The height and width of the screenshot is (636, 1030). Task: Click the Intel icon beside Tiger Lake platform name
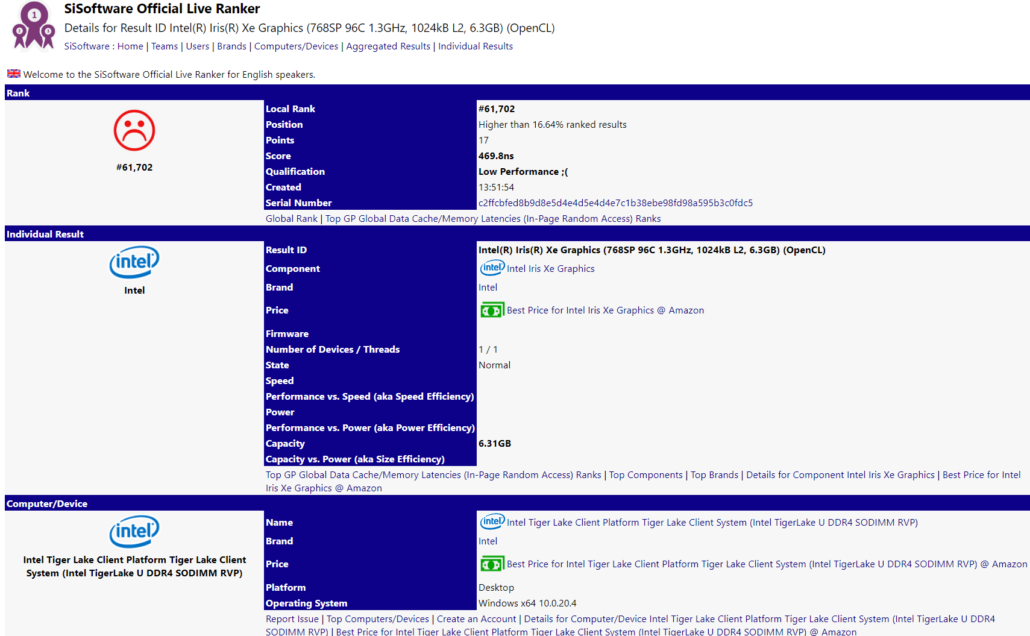pyautogui.click(x=492, y=521)
